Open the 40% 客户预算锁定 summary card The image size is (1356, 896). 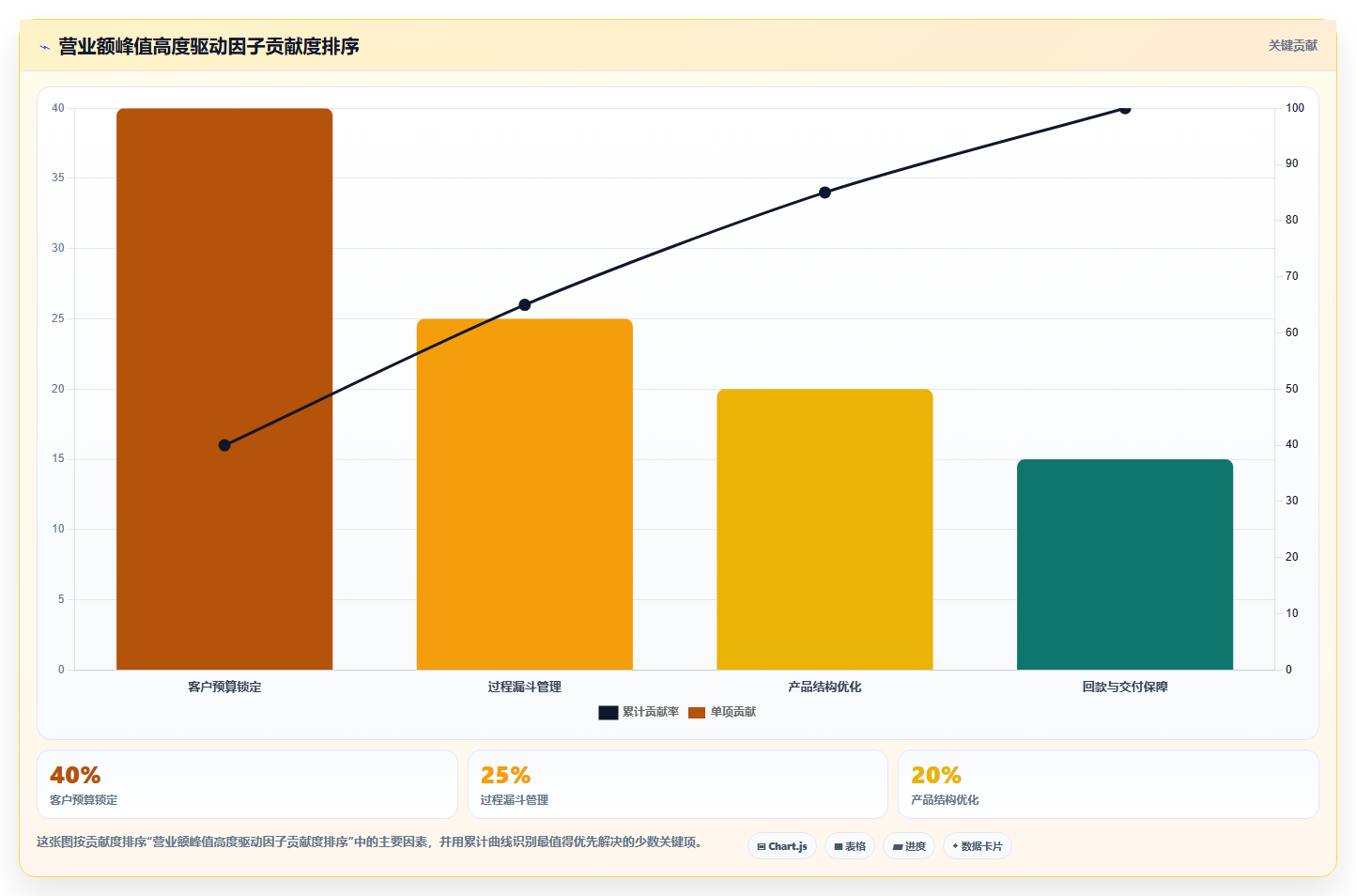click(247, 784)
